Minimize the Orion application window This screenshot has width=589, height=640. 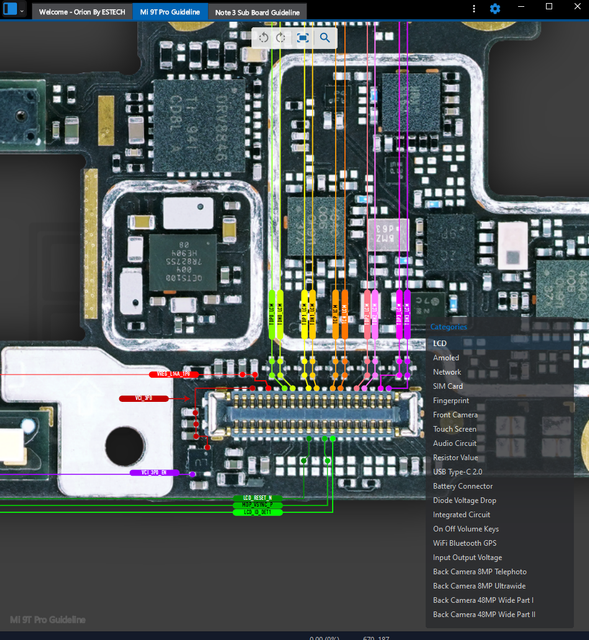pos(521,7)
